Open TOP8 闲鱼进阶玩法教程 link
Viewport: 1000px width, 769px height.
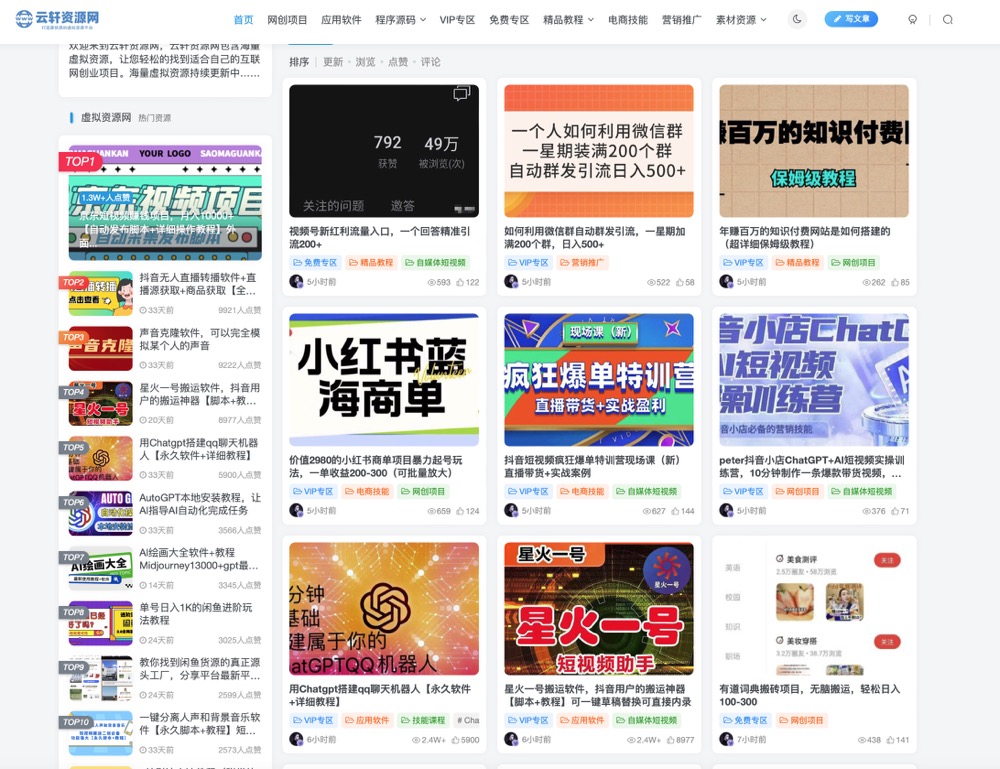[196, 614]
